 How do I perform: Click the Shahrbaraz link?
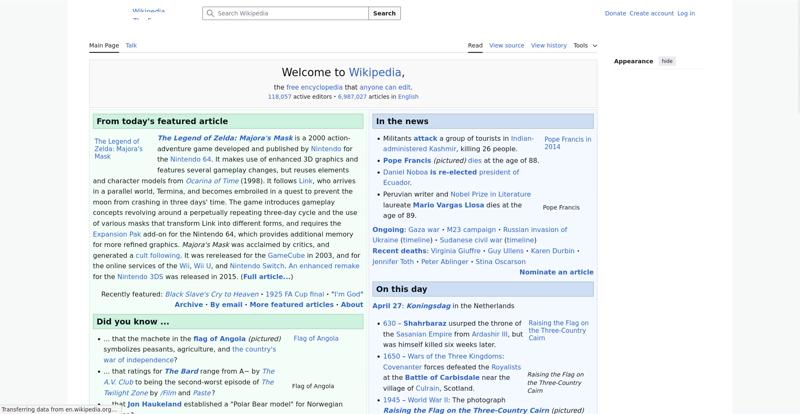(x=424, y=323)
